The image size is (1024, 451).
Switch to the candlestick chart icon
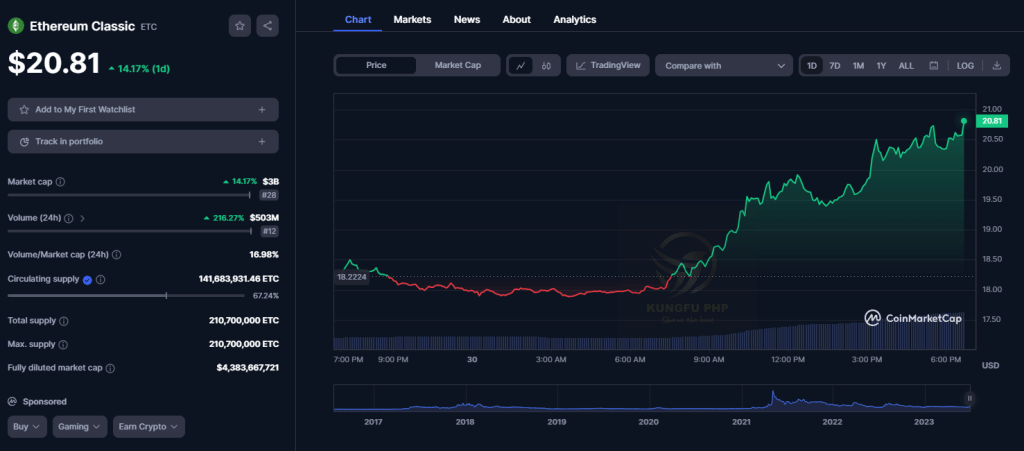click(547, 65)
